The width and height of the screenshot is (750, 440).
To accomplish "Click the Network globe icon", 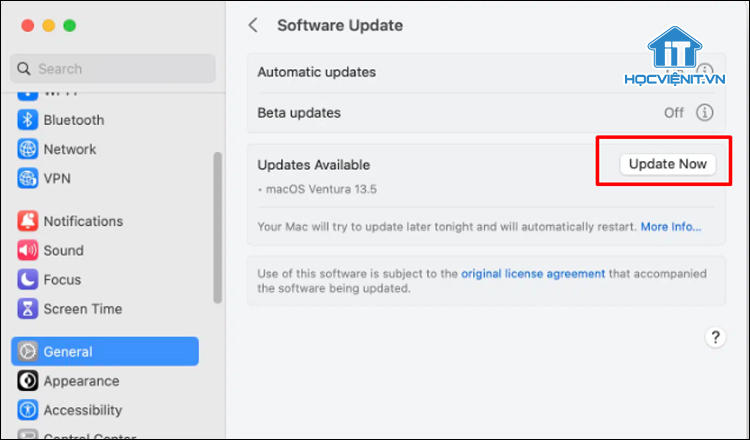I will [x=28, y=149].
